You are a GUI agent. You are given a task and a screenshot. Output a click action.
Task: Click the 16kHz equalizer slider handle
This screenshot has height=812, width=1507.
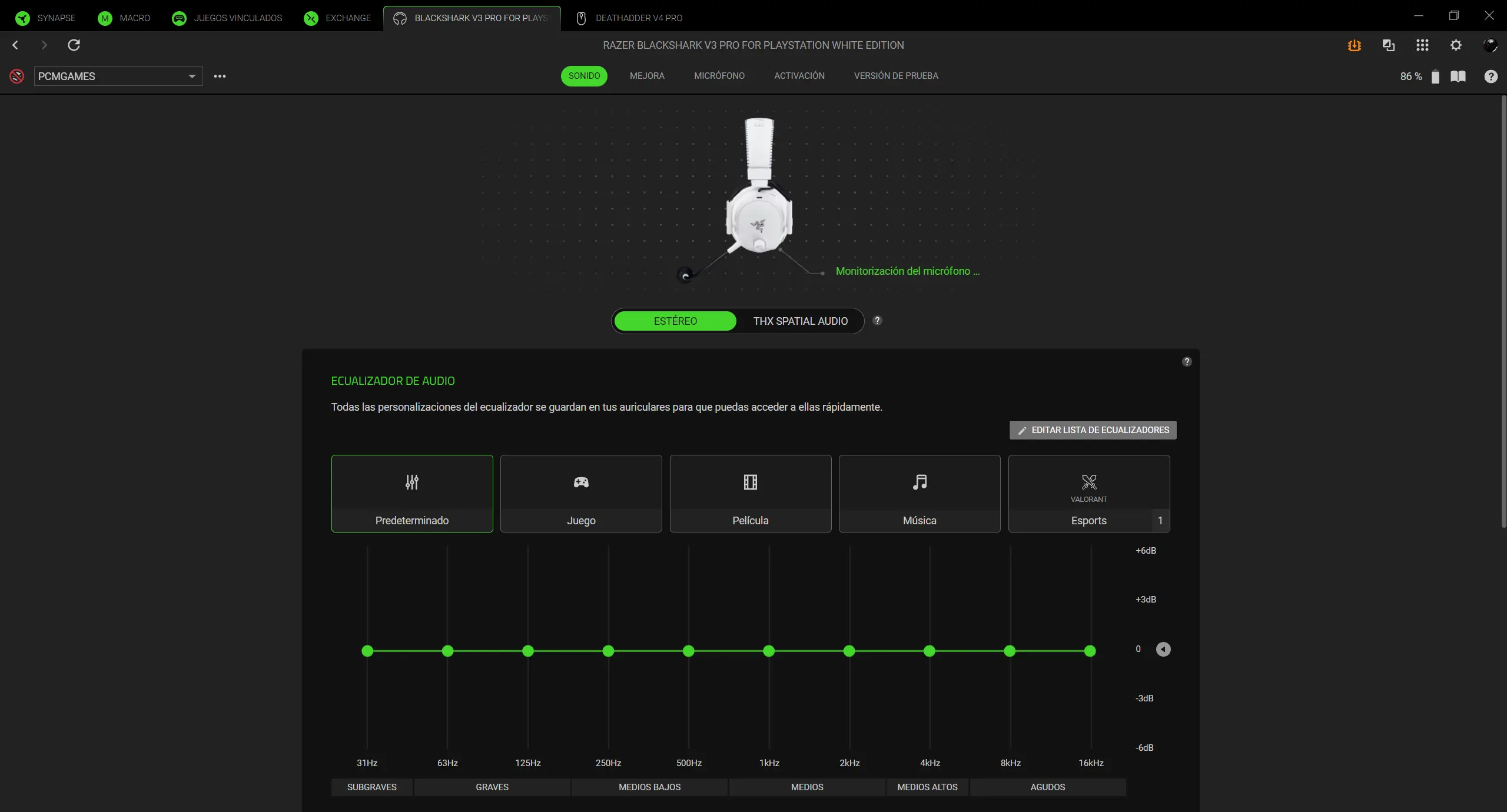1090,651
